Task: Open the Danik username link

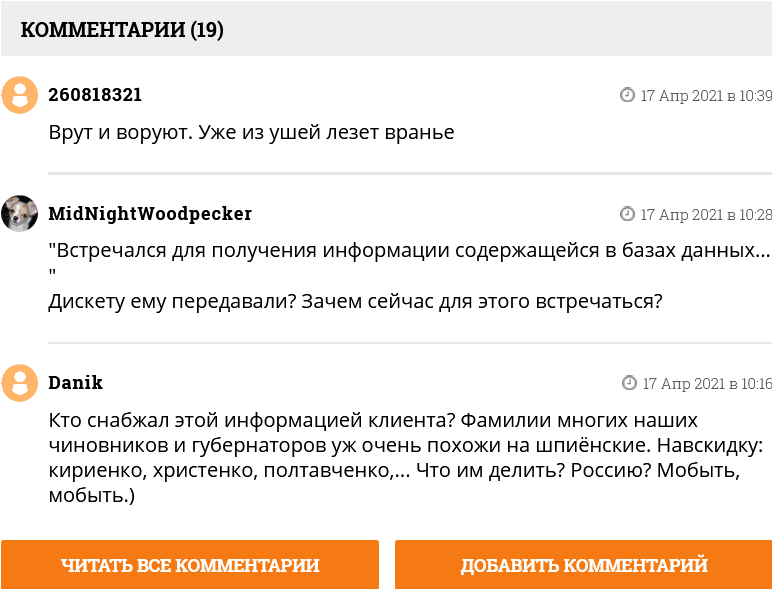Action: tap(75, 383)
